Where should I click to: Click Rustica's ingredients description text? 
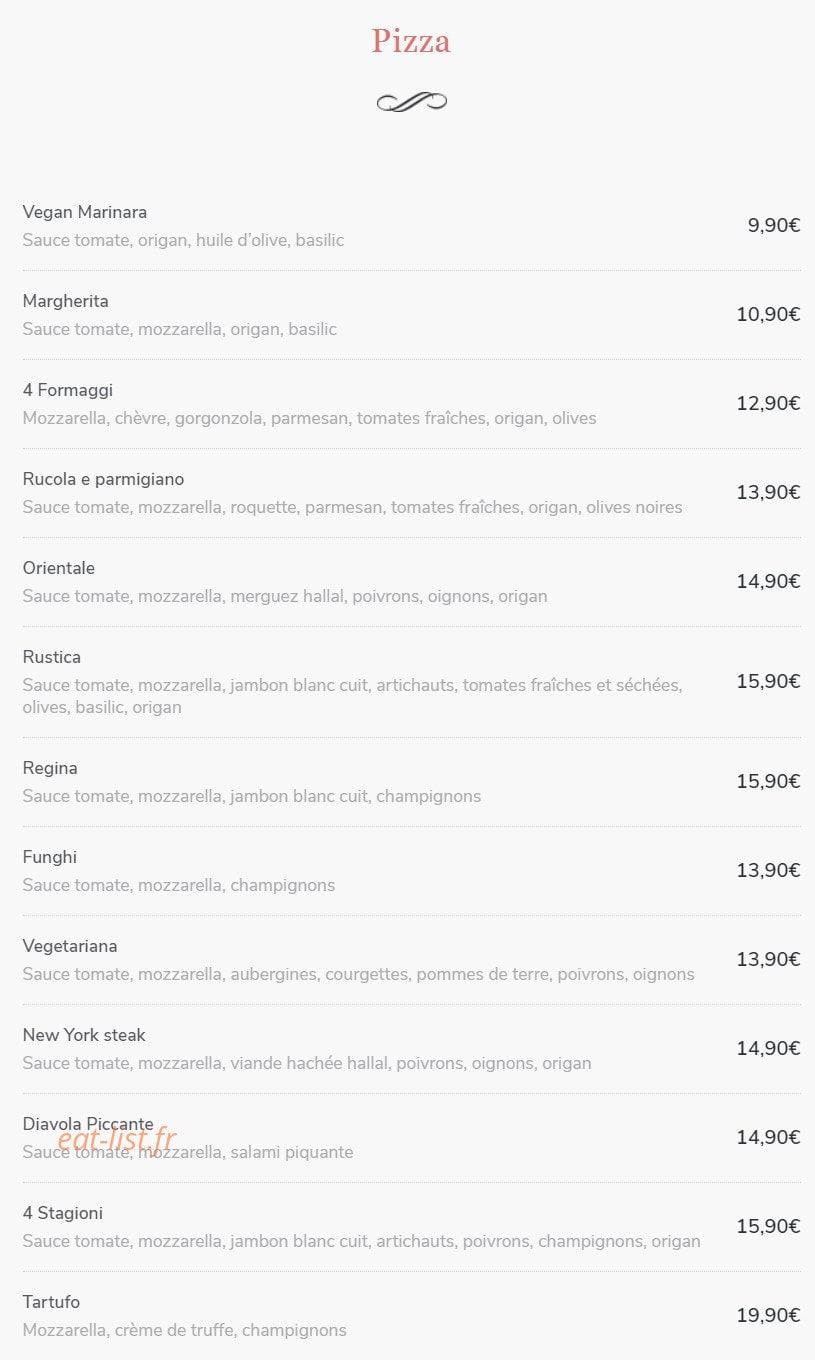point(352,696)
